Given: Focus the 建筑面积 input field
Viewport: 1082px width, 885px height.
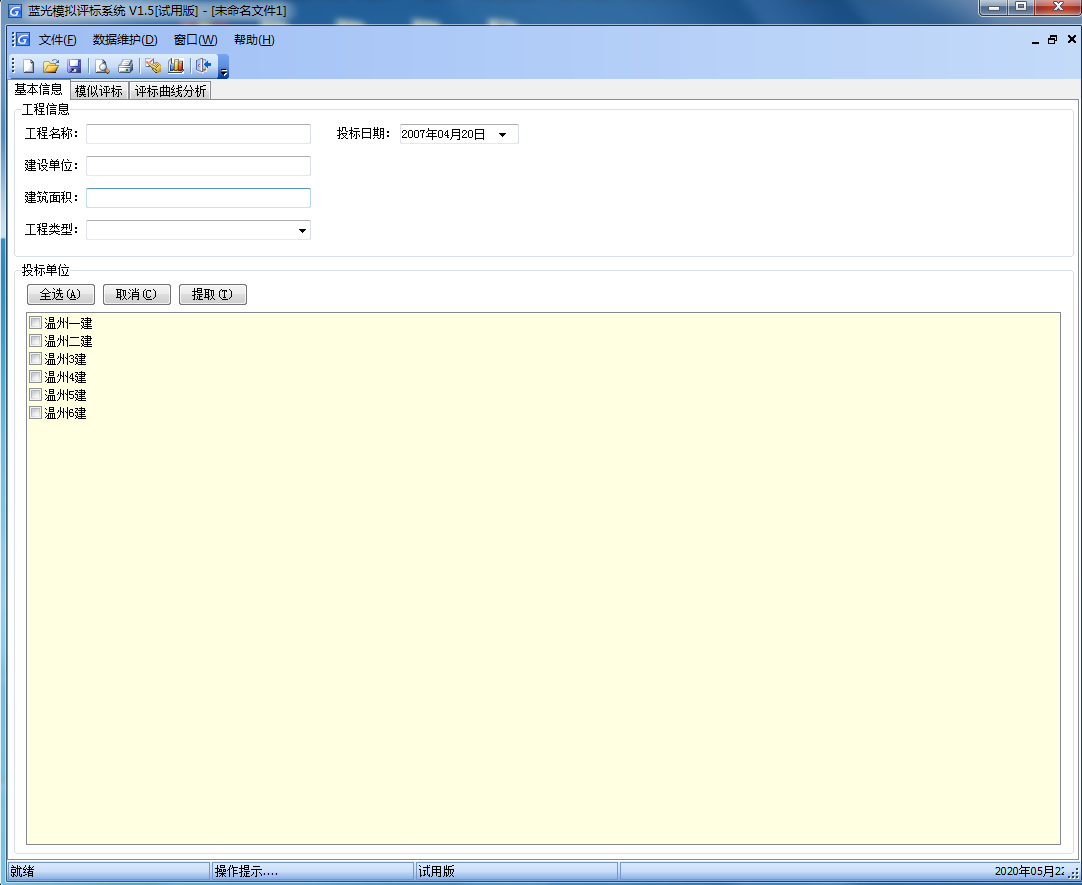Looking at the screenshot, I should coord(198,198).
